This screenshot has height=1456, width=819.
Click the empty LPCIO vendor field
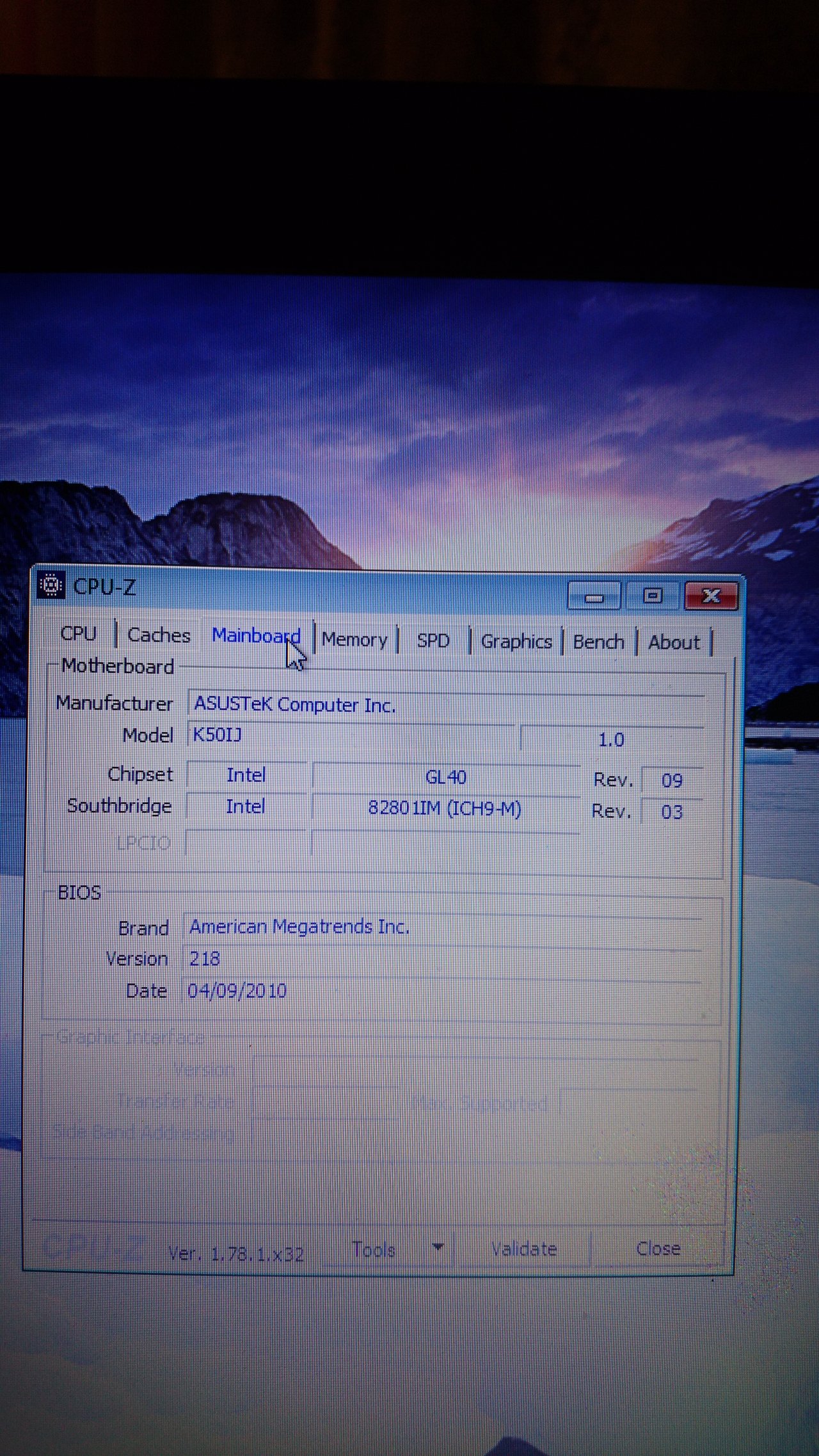[x=246, y=842]
